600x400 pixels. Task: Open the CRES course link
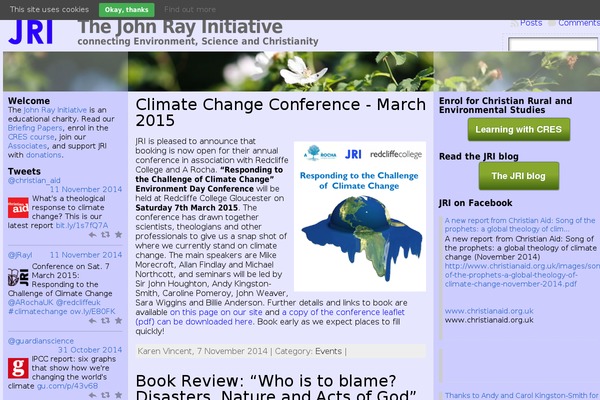pyautogui.click(x=31, y=137)
